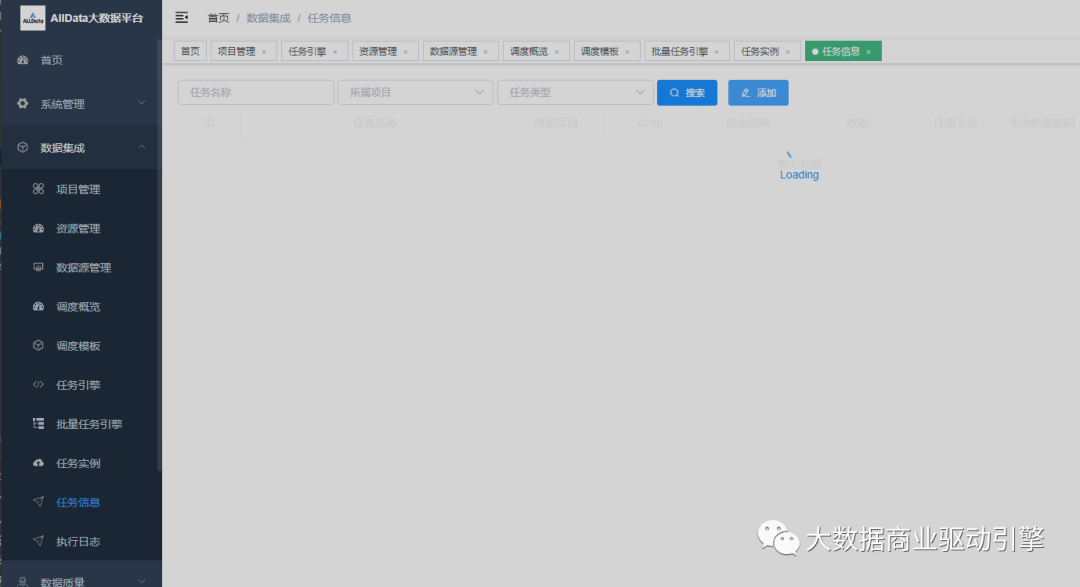The height and width of the screenshot is (587, 1080).
Task: Open the 任务类型 dropdown
Action: pyautogui.click(x=575, y=93)
